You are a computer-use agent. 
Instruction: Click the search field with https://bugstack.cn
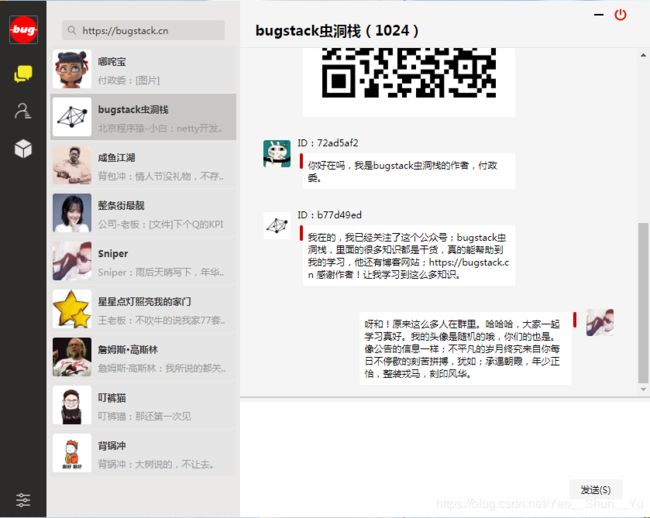[x=143, y=30]
